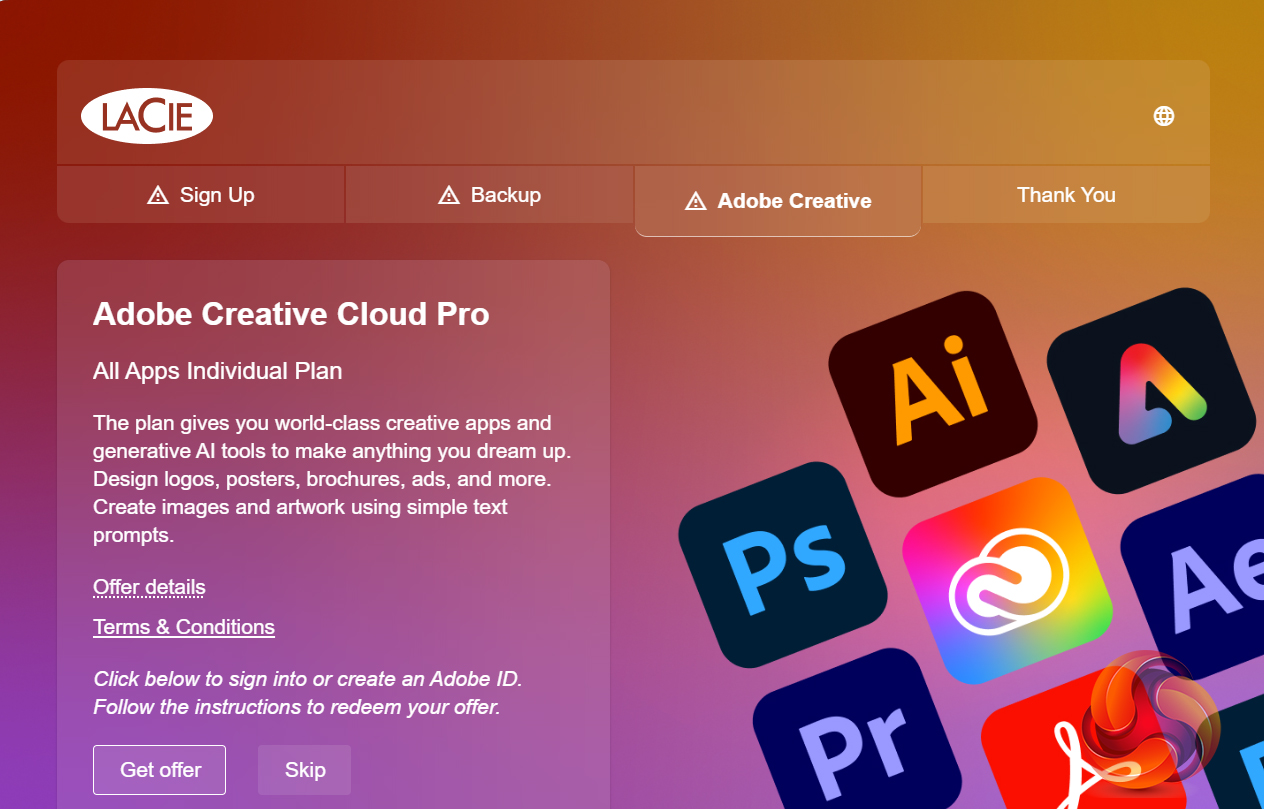This screenshot has width=1264, height=809.
Task: Select the Adobe Creative tab
Action: click(778, 201)
